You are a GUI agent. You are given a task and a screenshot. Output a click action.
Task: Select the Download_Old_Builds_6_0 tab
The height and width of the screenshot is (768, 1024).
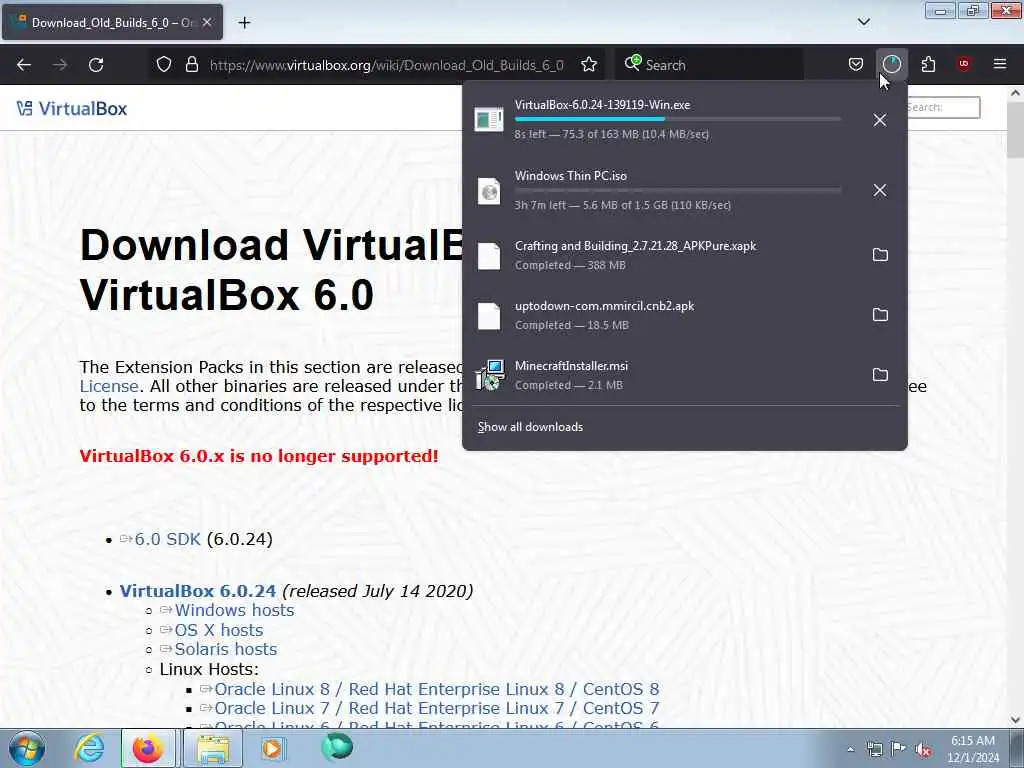coord(112,22)
